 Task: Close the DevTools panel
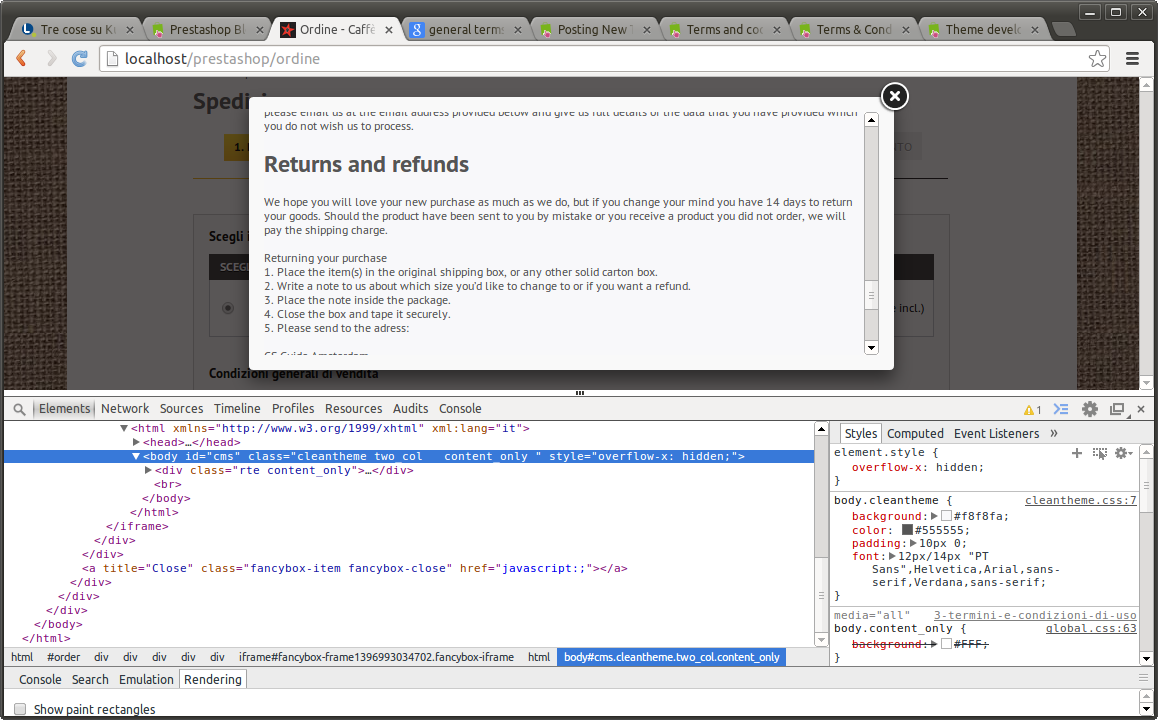pos(1141,409)
